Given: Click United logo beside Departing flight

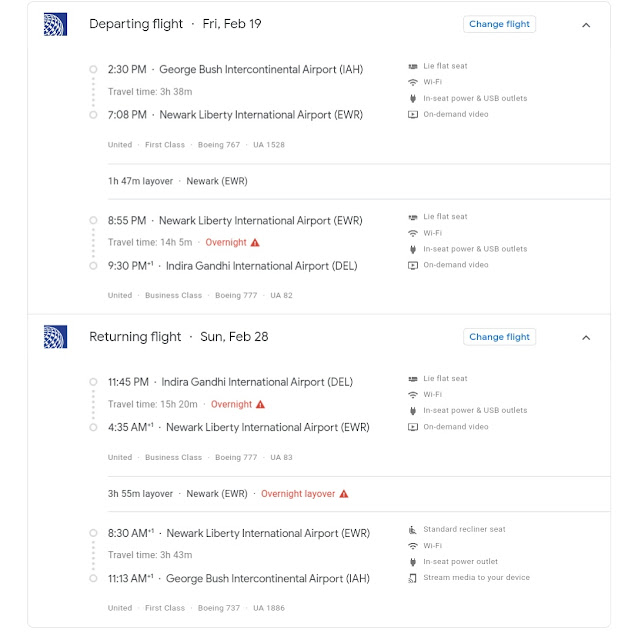Looking at the screenshot, I should point(55,24).
